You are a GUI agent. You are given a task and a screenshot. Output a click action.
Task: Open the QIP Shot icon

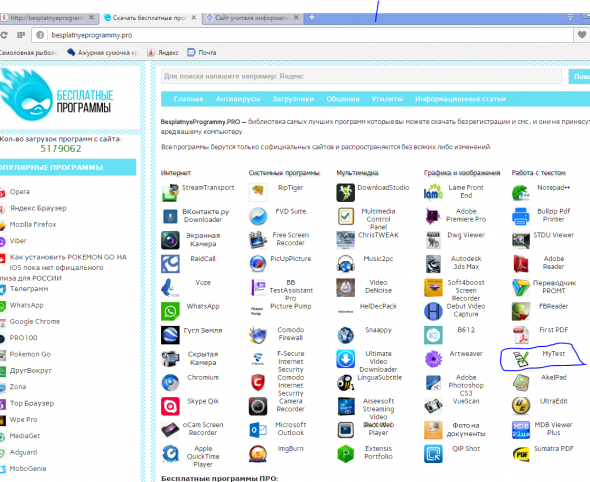[433, 454]
